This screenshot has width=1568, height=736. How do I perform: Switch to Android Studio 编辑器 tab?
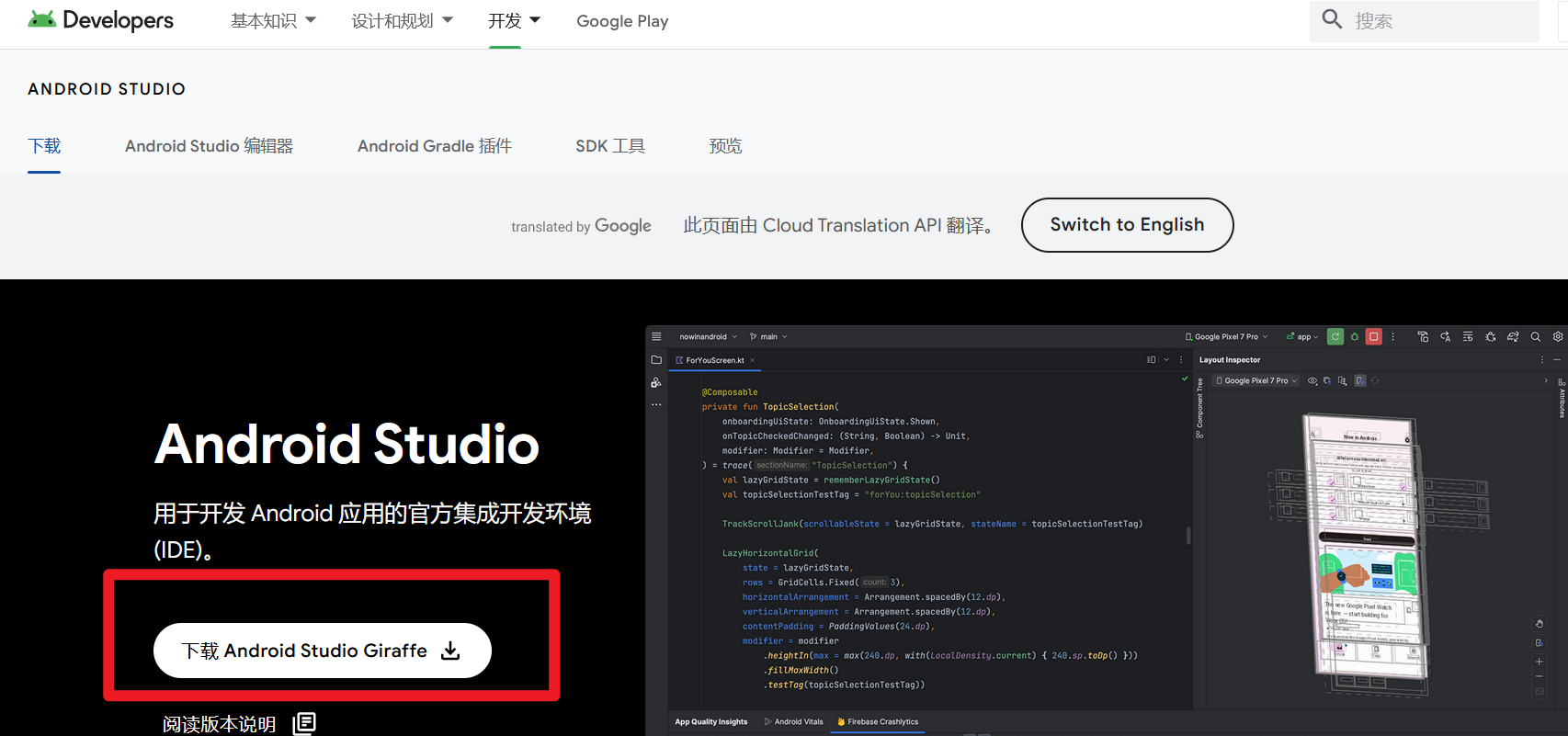pyautogui.click(x=209, y=146)
